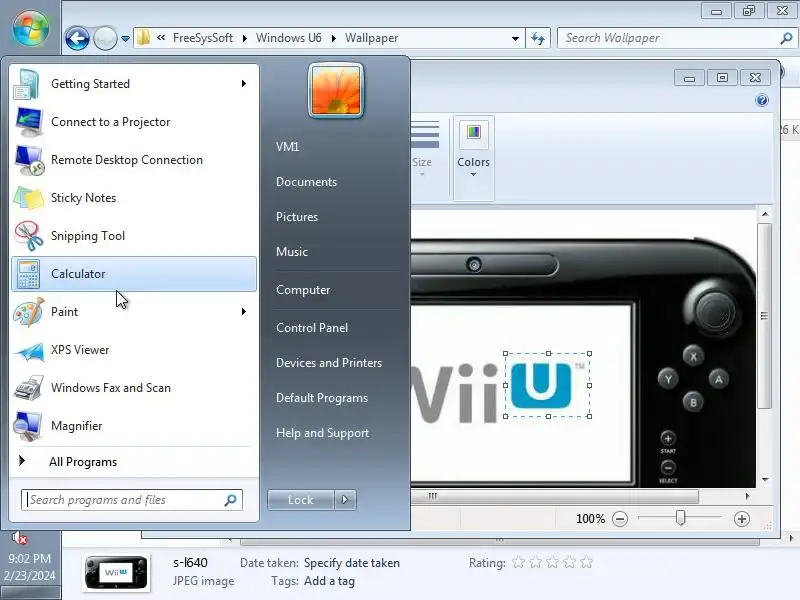Click the zoom in plus icon in Paint
The width and height of the screenshot is (800, 600).
pyautogui.click(x=741, y=519)
